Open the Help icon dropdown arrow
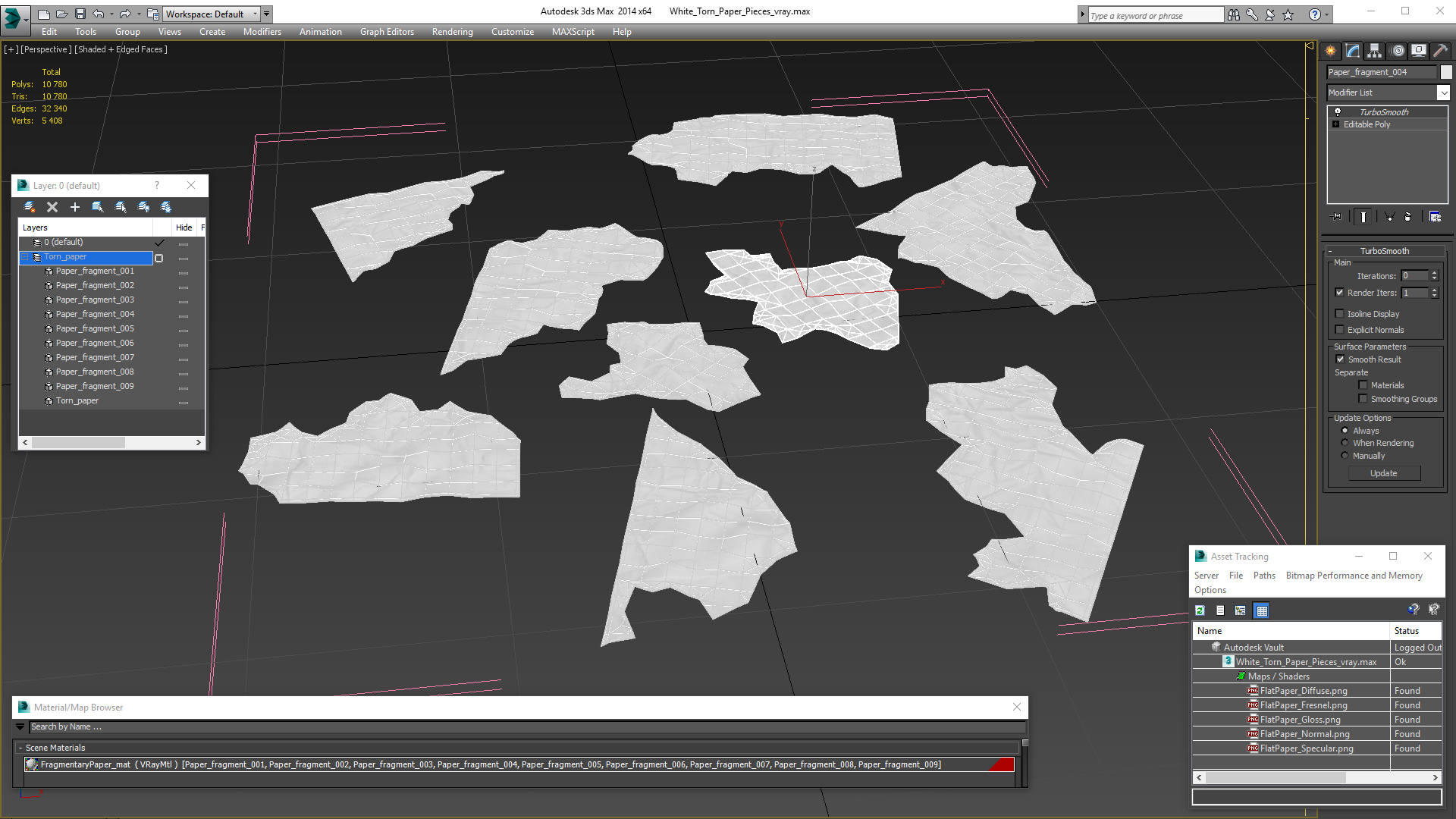The image size is (1456, 819). pos(1326,14)
